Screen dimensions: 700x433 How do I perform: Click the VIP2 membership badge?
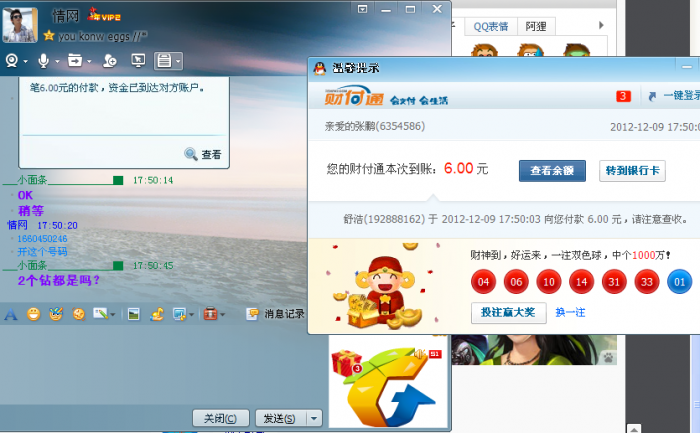pyautogui.click(x=104, y=15)
